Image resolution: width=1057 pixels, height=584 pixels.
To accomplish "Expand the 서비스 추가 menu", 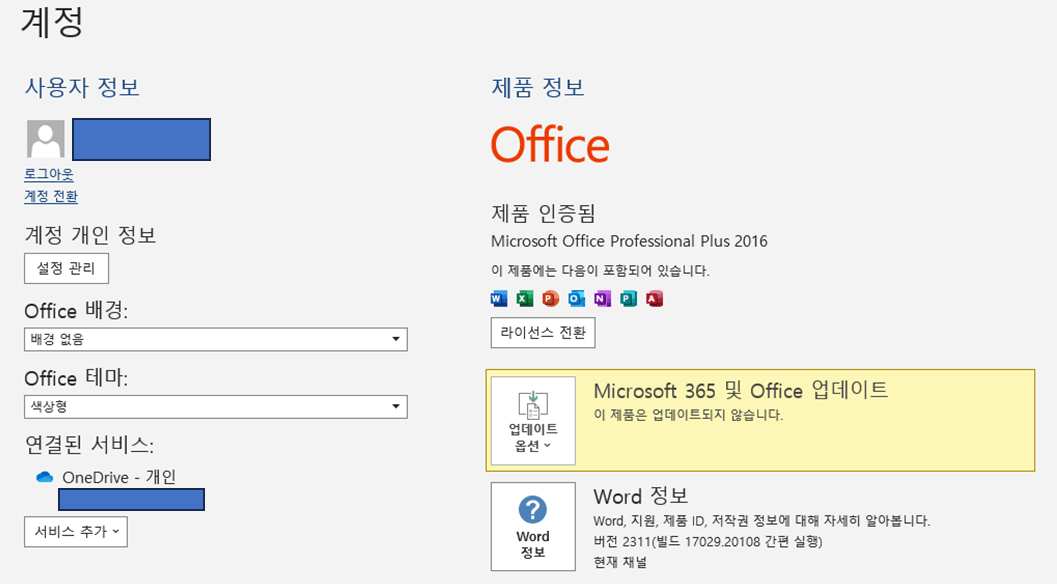I will [x=76, y=531].
